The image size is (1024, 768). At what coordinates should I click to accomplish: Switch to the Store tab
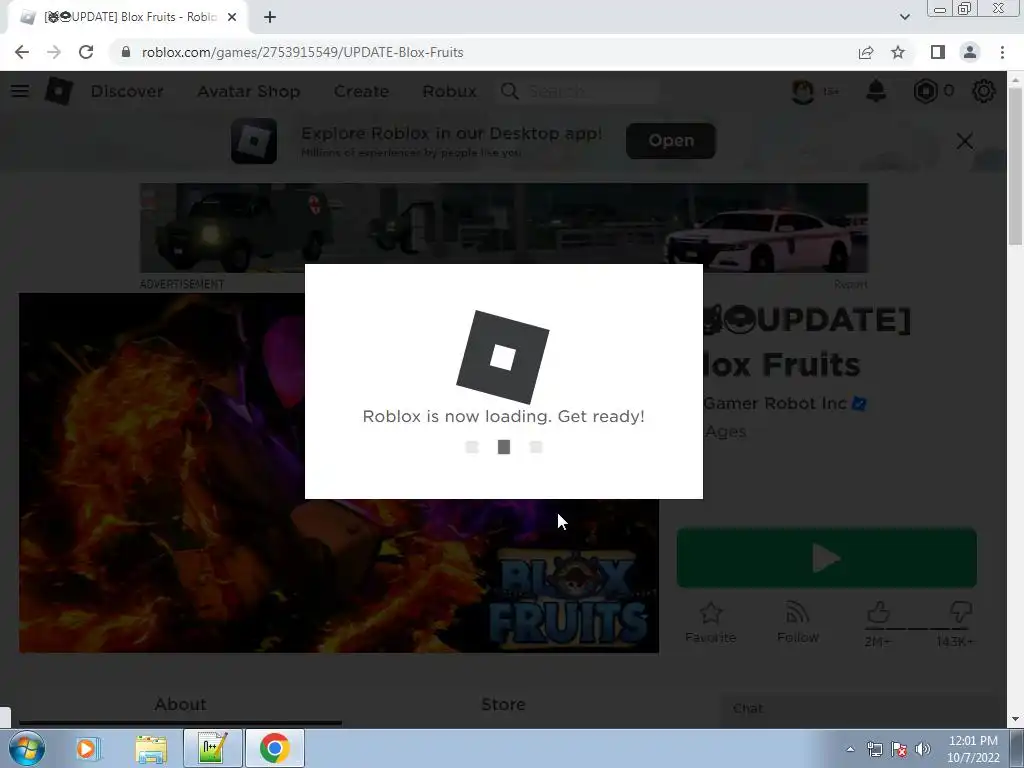point(503,704)
